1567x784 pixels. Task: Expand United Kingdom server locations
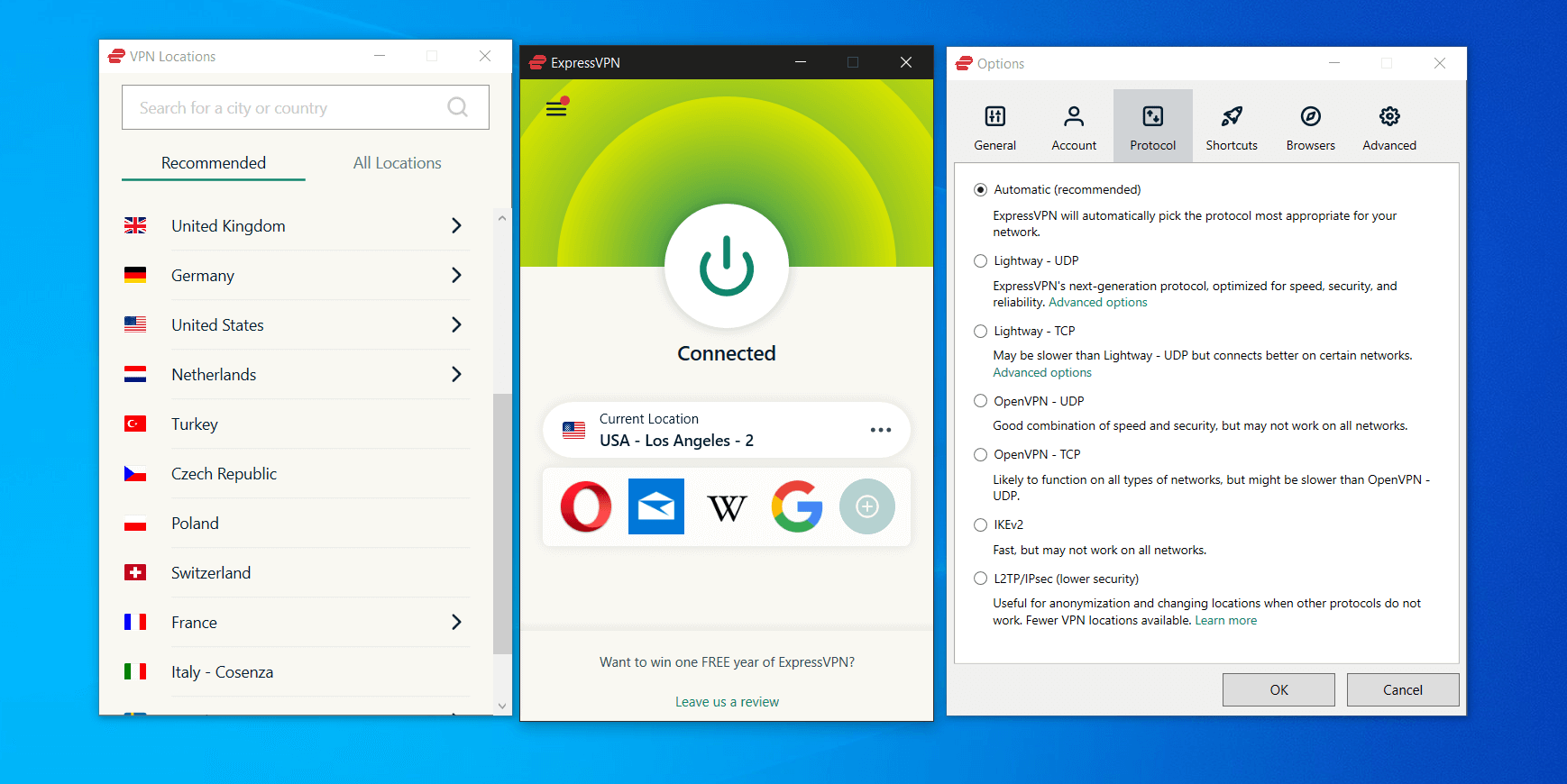456,225
